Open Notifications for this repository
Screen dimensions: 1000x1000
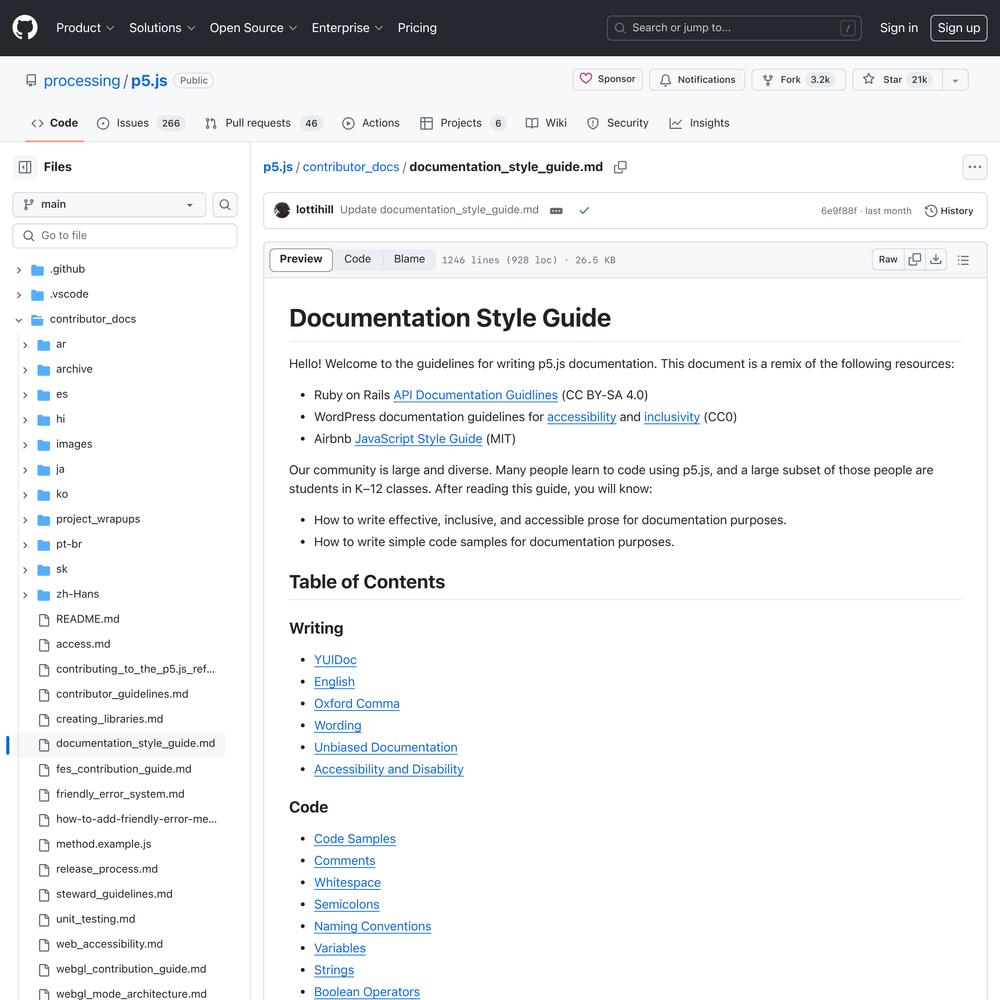(x=697, y=80)
